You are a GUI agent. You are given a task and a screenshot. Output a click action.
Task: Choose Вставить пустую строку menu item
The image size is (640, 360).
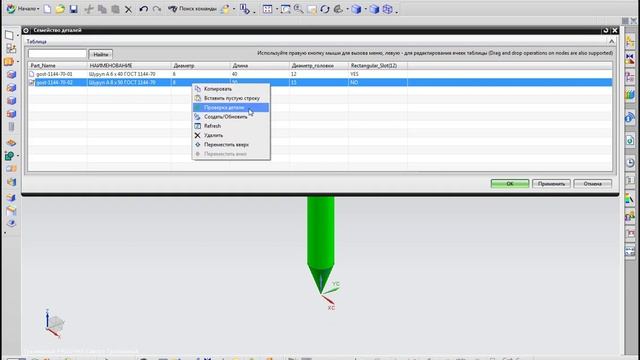point(231,98)
